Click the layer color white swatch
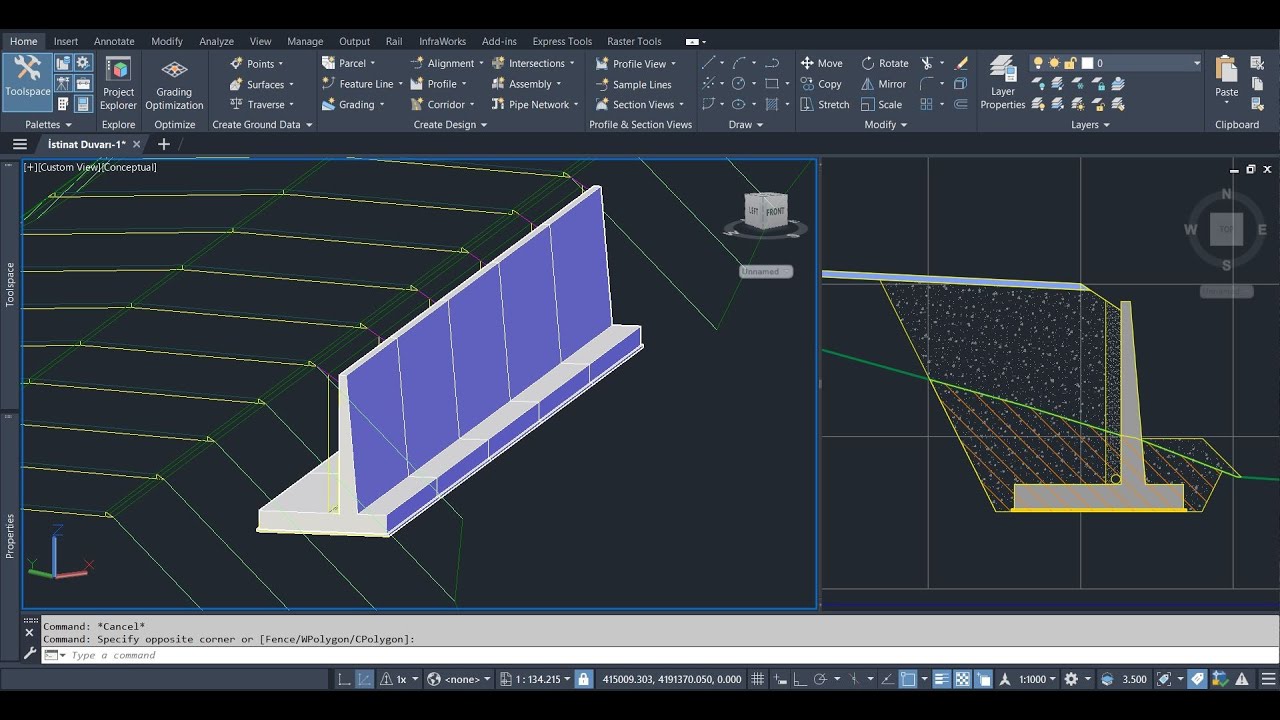The height and width of the screenshot is (720, 1280). (1087, 63)
